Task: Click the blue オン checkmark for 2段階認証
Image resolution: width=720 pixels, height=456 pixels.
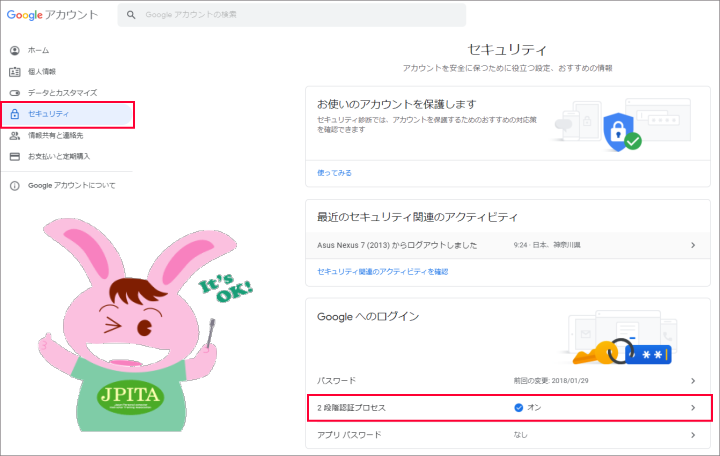Action: click(x=517, y=408)
